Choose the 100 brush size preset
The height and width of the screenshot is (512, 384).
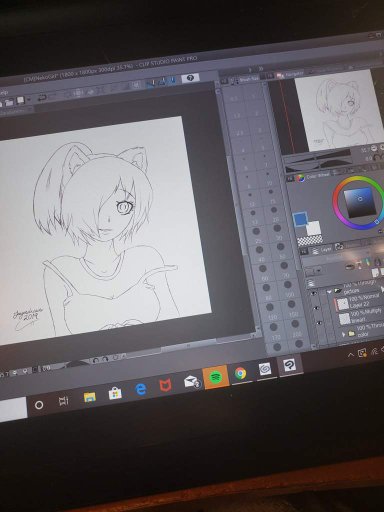tap(290, 300)
